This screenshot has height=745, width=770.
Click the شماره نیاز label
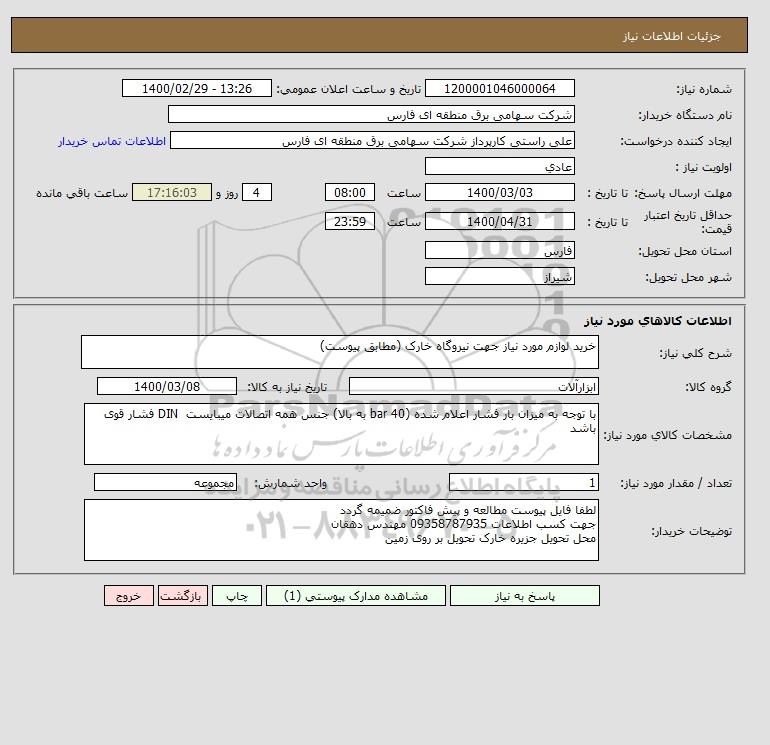point(704,89)
